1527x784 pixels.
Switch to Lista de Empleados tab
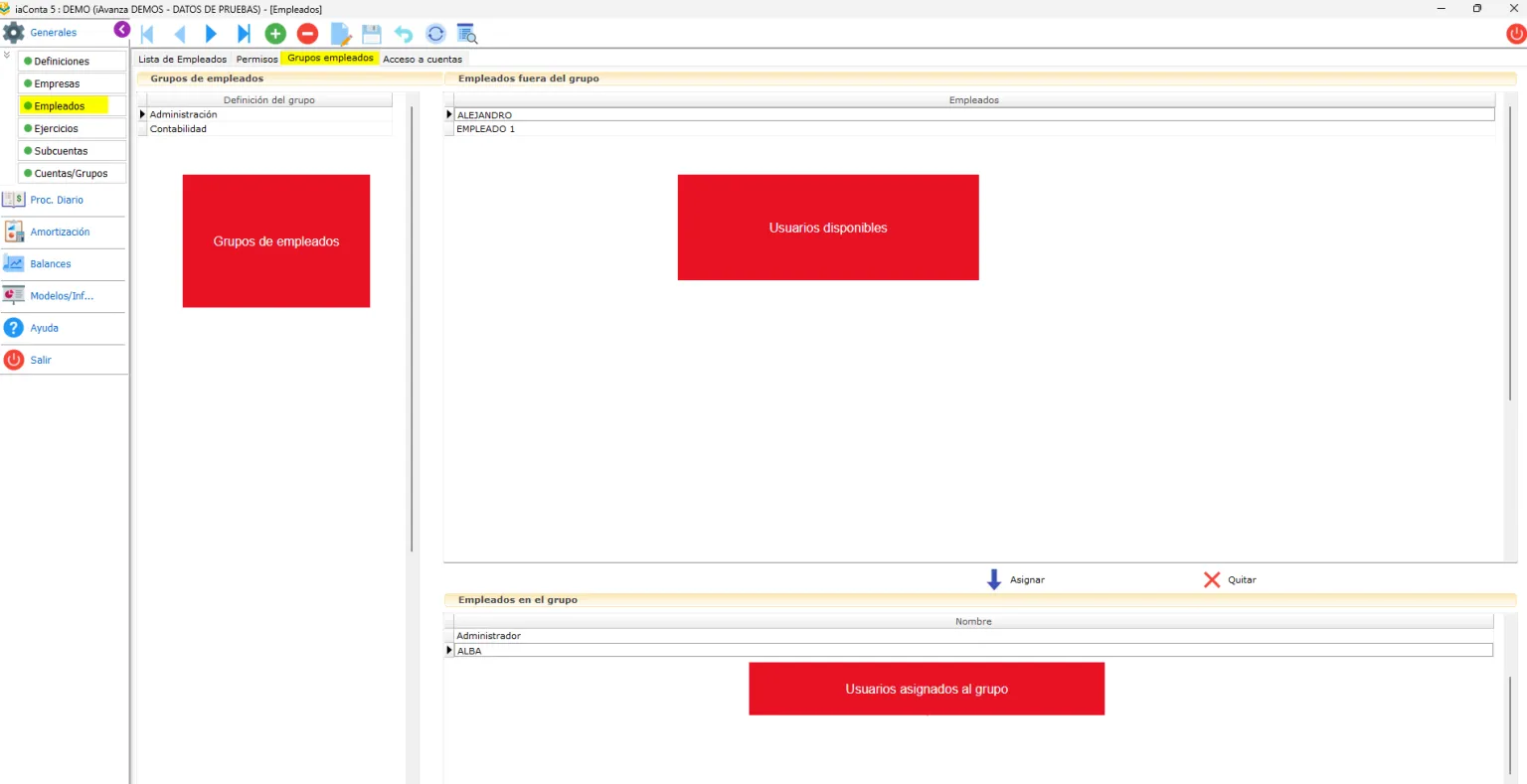[x=182, y=59]
